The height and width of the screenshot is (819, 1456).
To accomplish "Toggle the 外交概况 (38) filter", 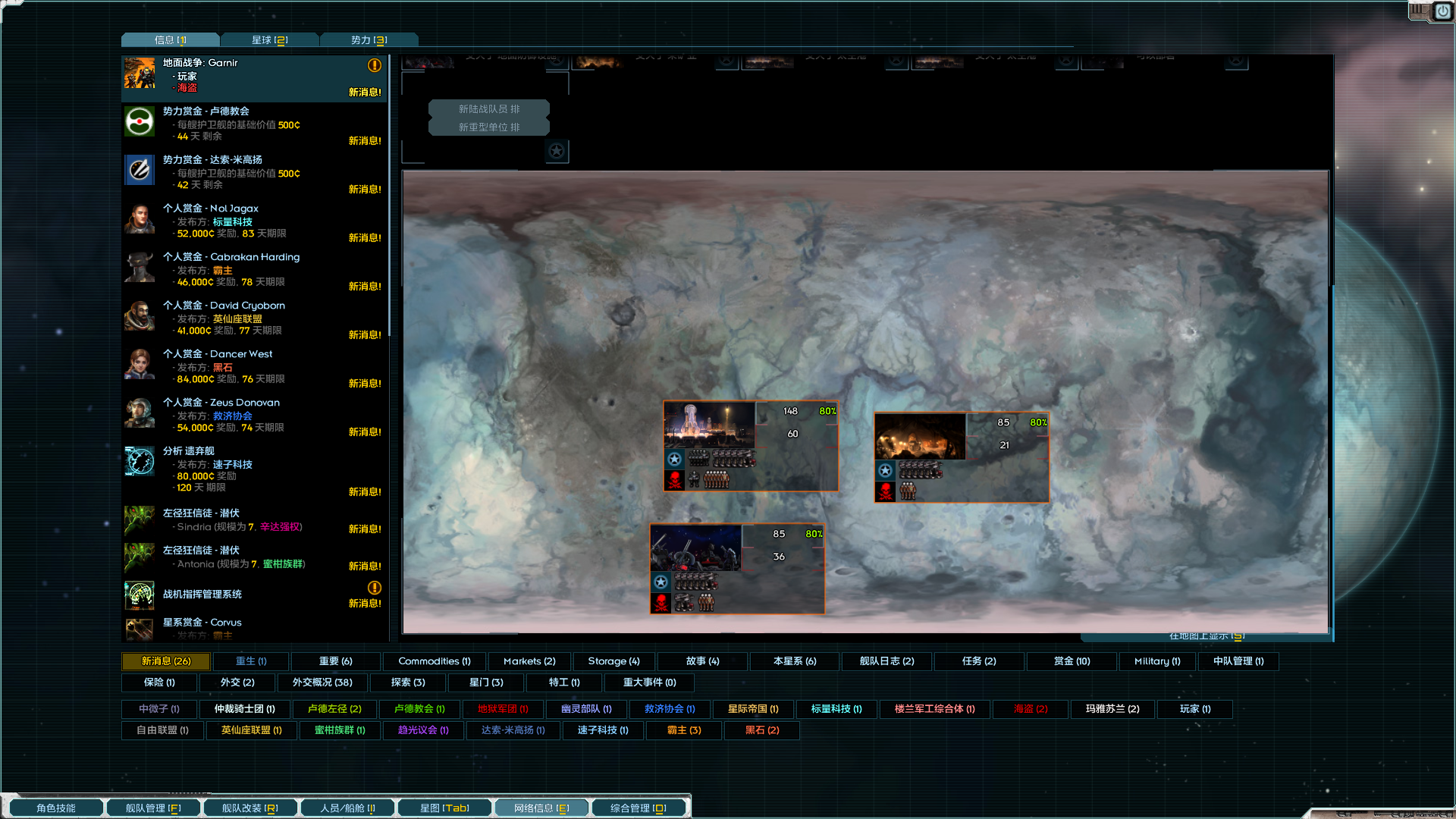I will [322, 682].
